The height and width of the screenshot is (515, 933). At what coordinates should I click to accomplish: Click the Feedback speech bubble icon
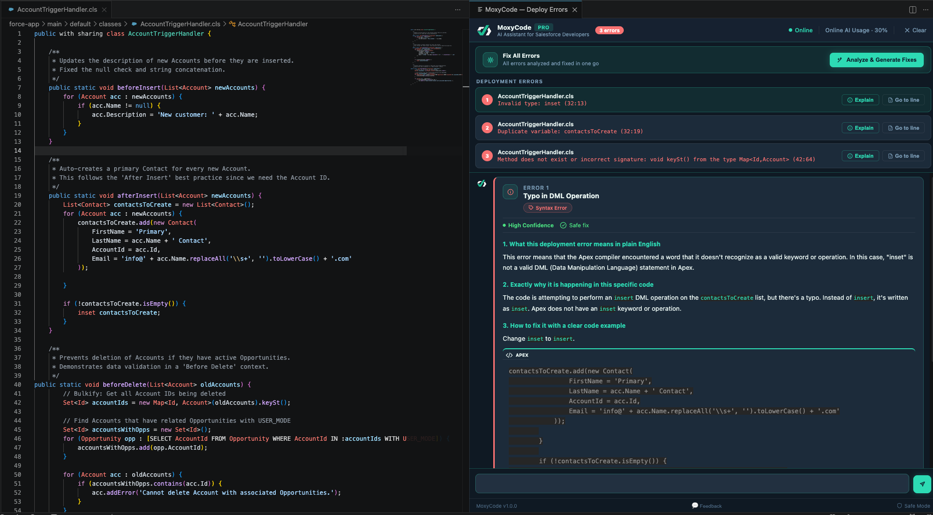[694, 505]
